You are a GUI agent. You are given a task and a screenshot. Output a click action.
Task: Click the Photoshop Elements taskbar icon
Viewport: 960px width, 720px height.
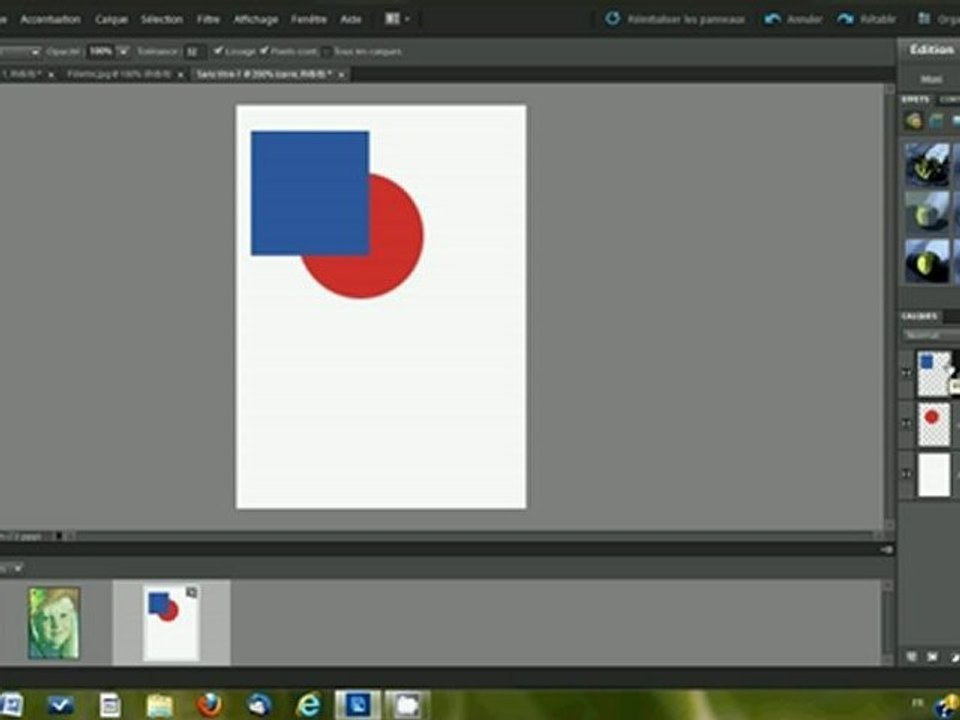click(x=358, y=705)
